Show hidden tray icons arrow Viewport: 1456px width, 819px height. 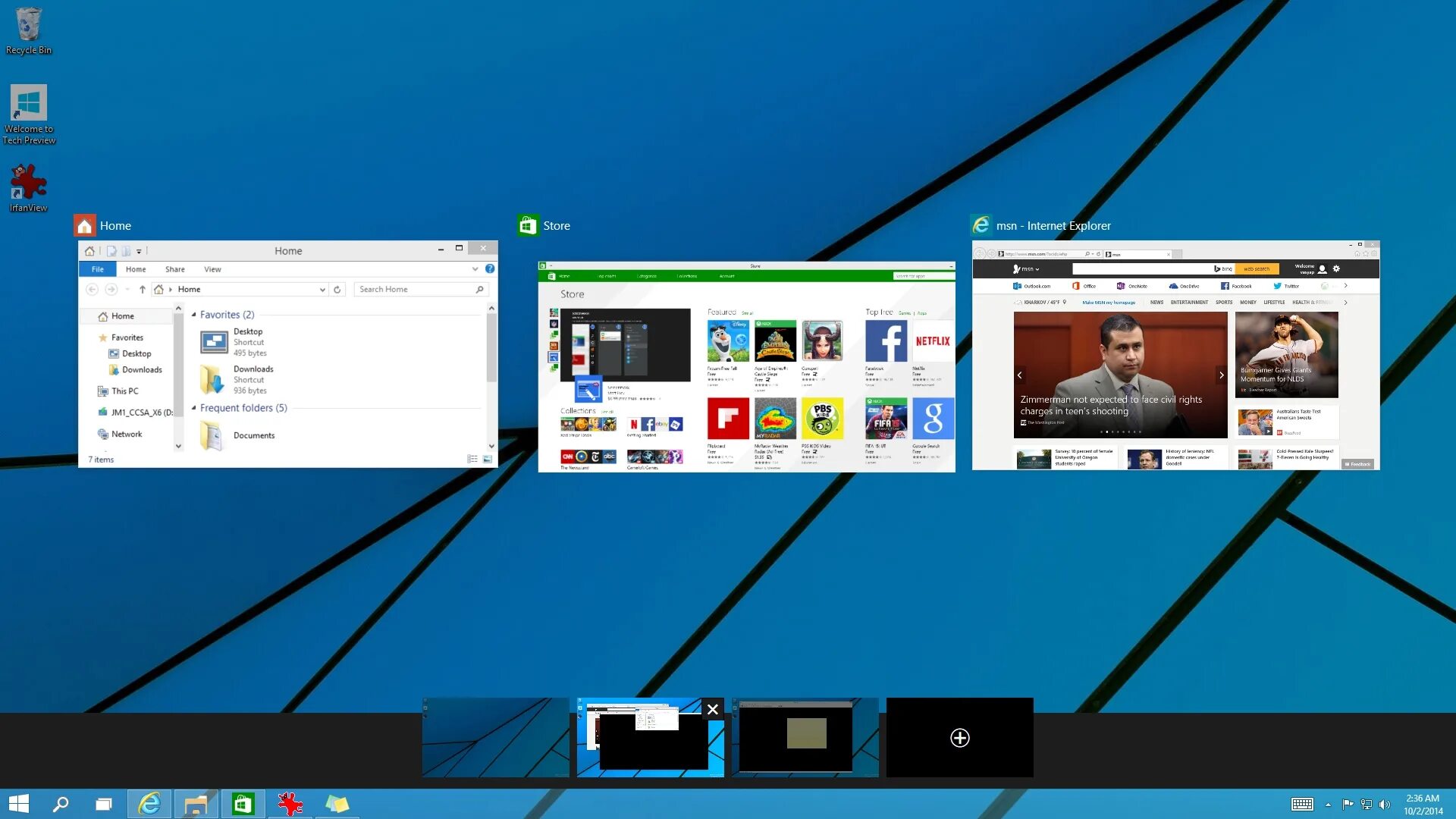click(x=1328, y=805)
